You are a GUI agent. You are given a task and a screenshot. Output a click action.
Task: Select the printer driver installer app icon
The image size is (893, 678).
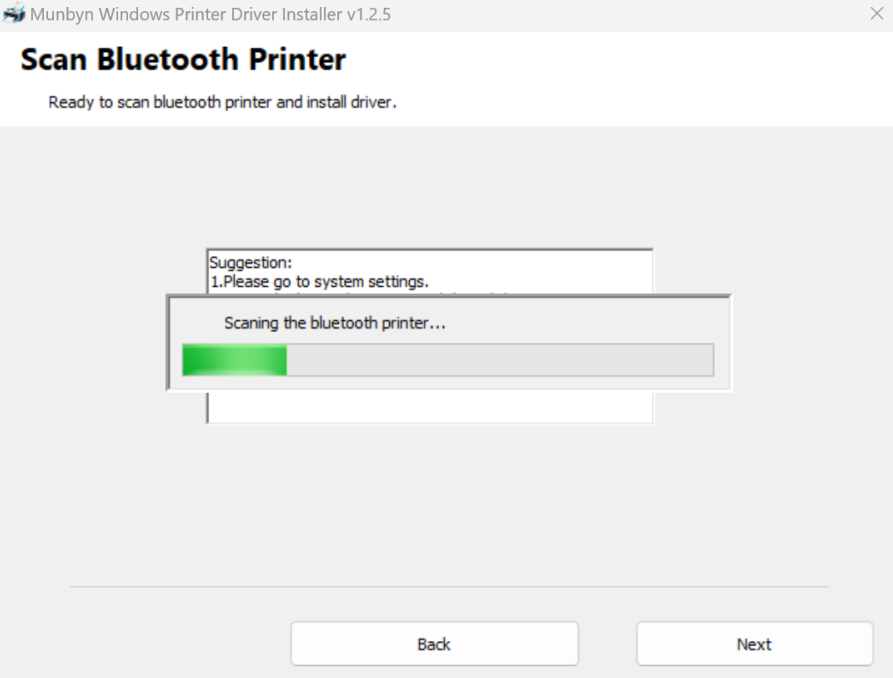[x=14, y=14]
